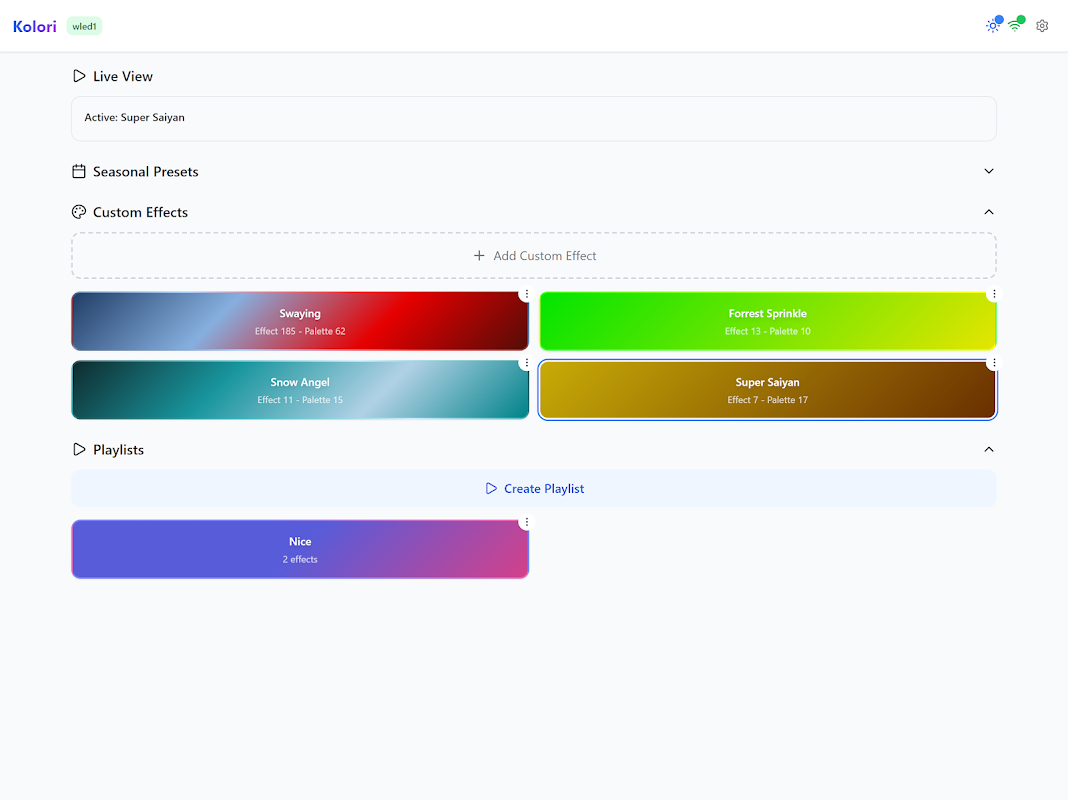Click 'Effect 185 - Palette 62' text
1068x800 pixels.
coord(300,331)
